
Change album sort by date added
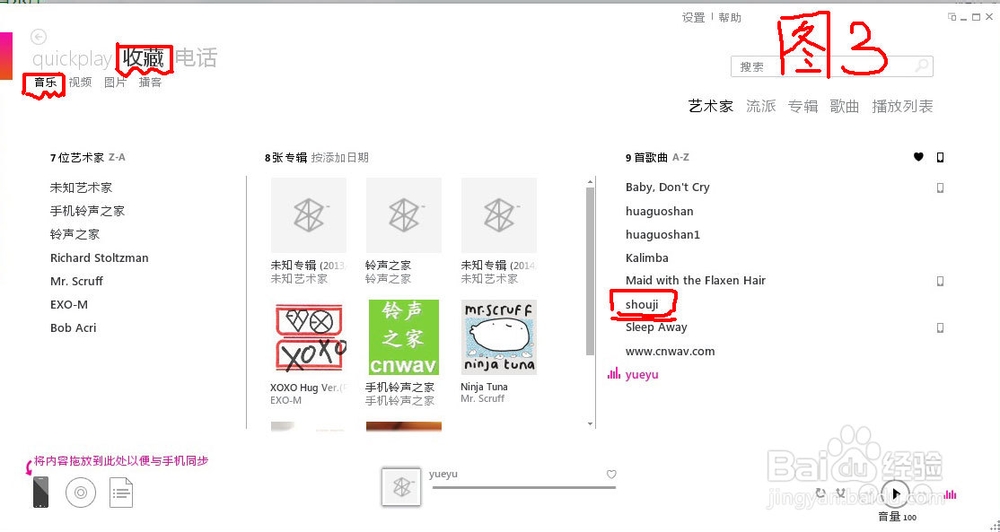[340, 158]
